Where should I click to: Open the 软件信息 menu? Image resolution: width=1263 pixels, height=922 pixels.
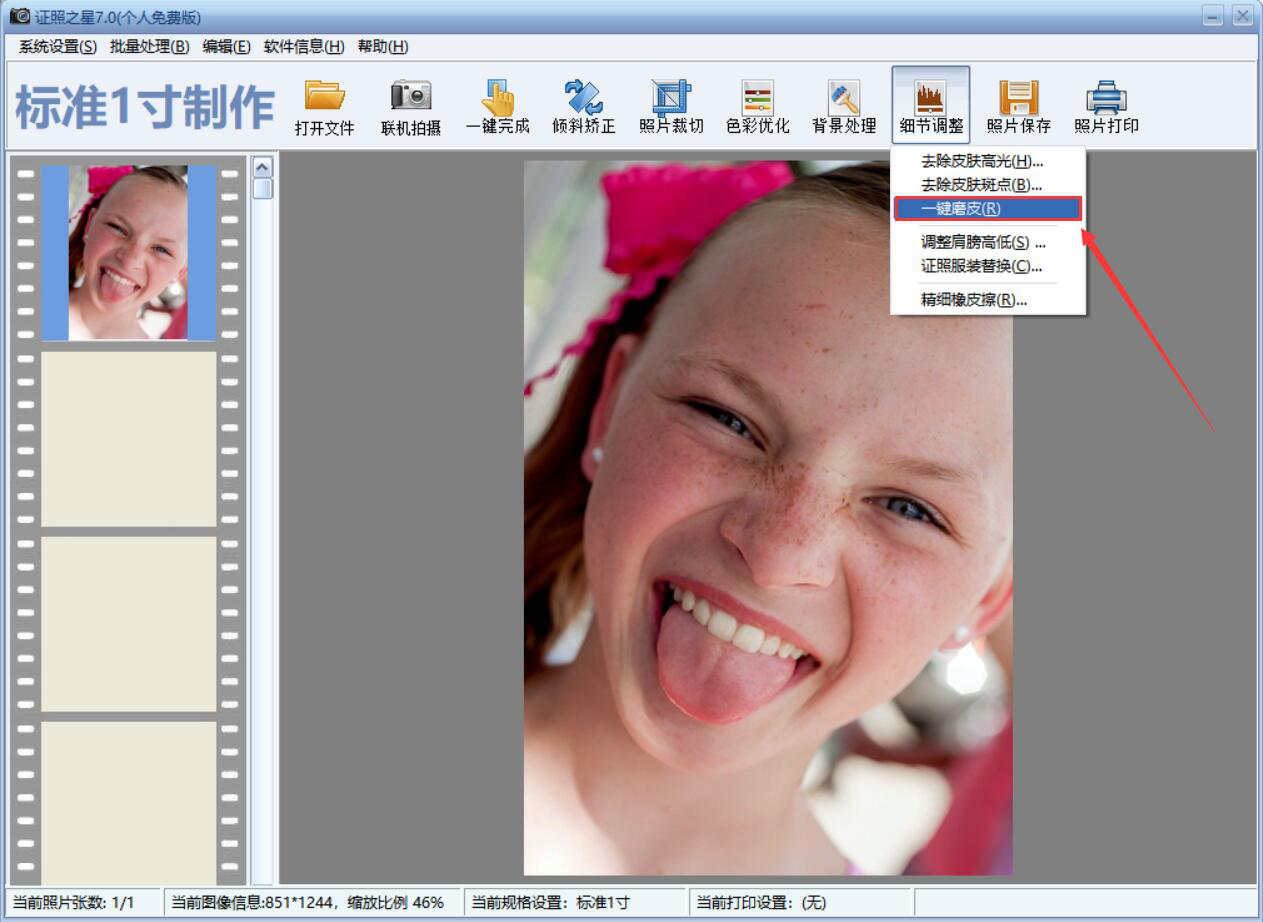pos(304,47)
